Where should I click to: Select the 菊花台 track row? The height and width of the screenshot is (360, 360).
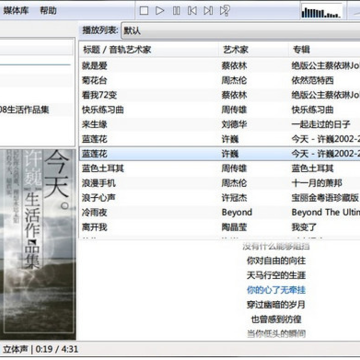[x=220, y=81]
